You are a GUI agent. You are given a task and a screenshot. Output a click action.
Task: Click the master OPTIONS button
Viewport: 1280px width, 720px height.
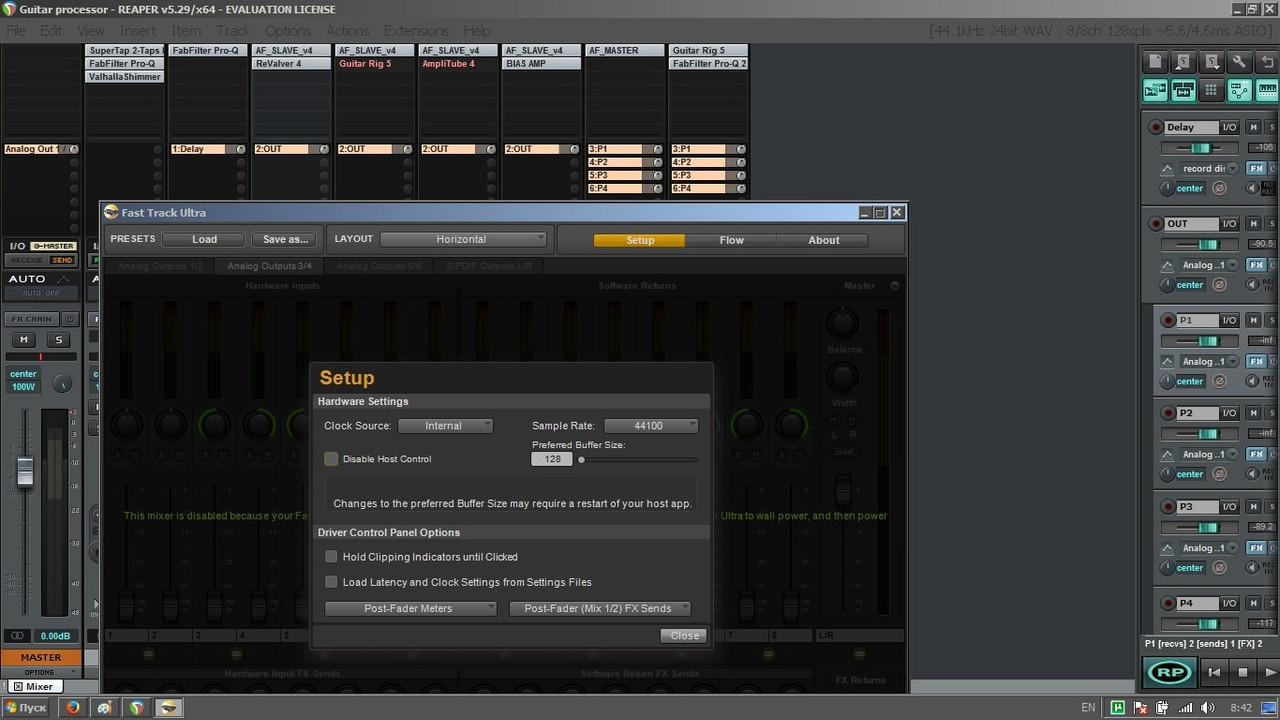point(40,672)
